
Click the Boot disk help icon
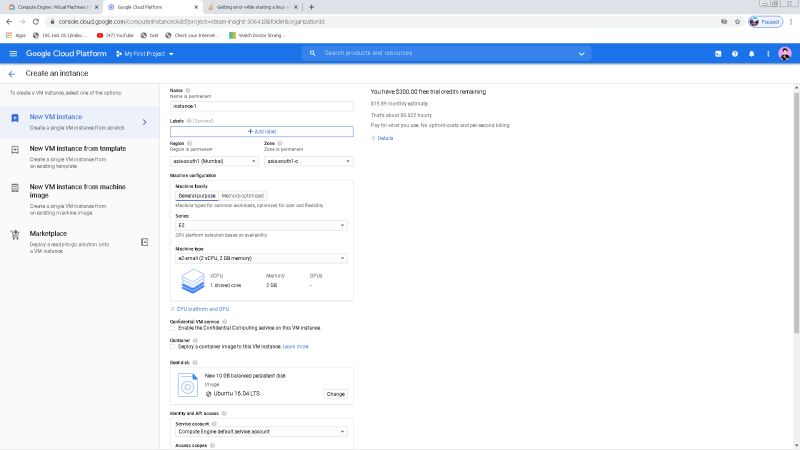[195, 363]
